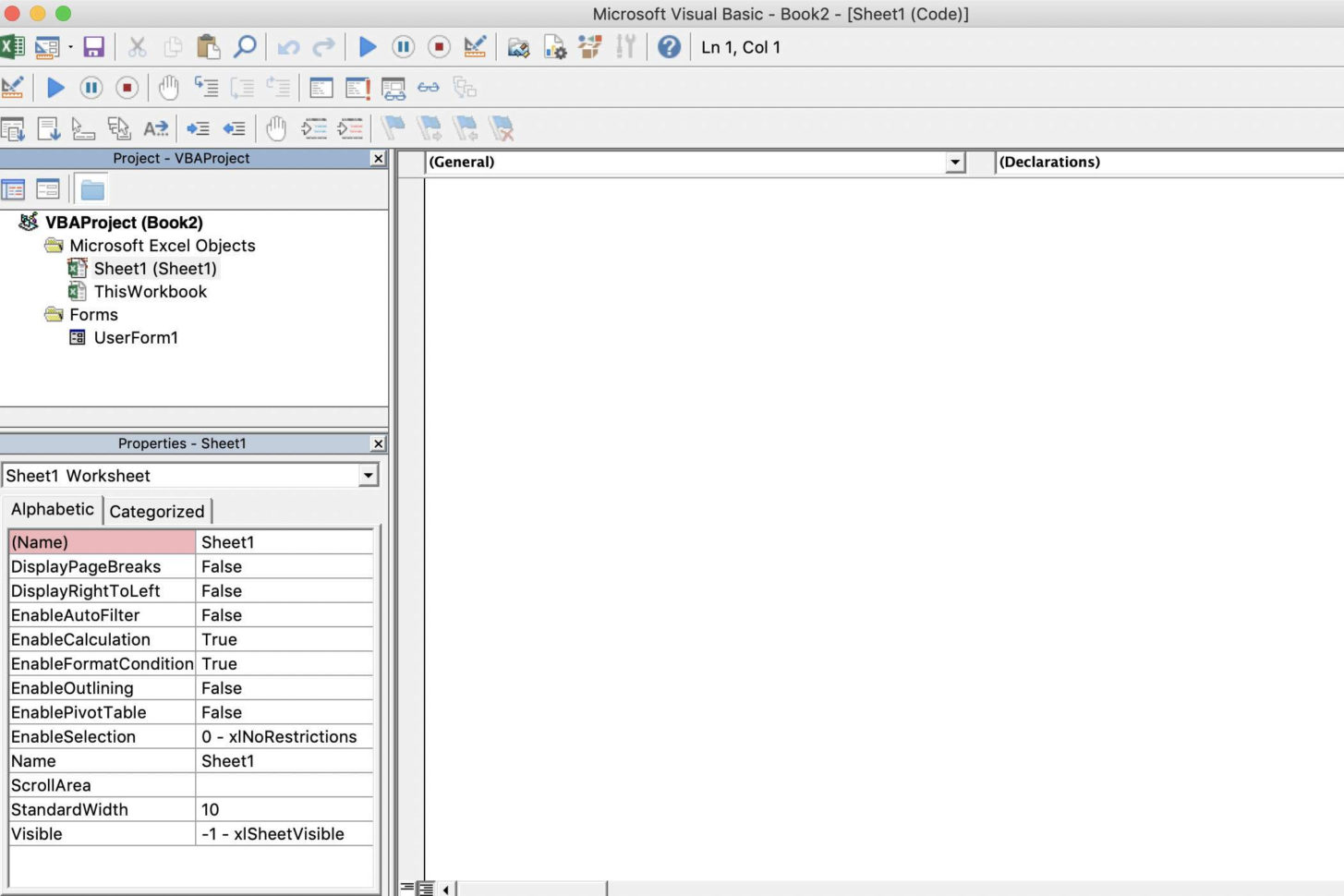Open the Watch Window icon
This screenshot has width=1344, height=896.
394,89
